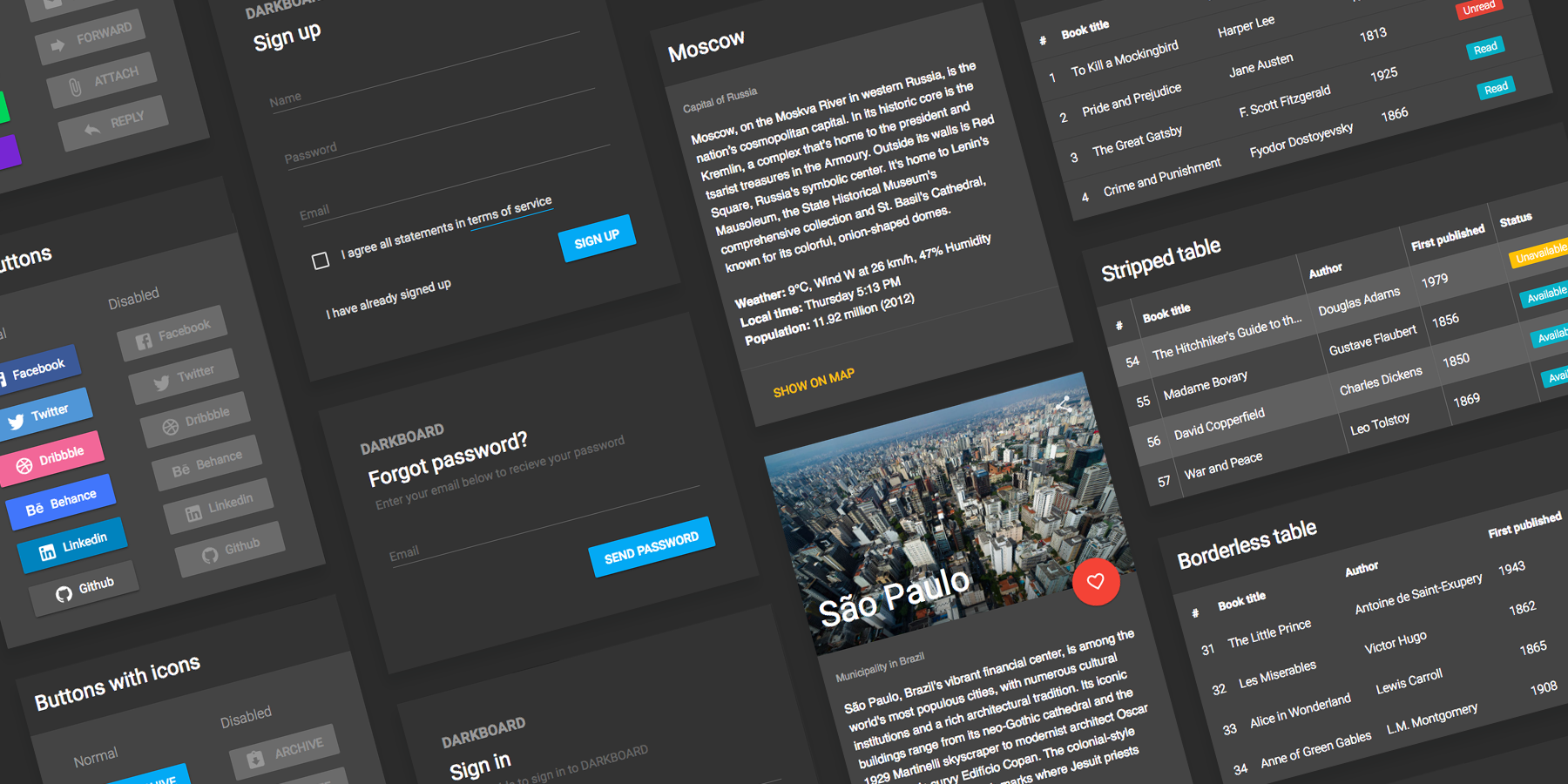Click the disabled Dribbble icon
The width and height of the screenshot is (1568, 784).
(170, 427)
